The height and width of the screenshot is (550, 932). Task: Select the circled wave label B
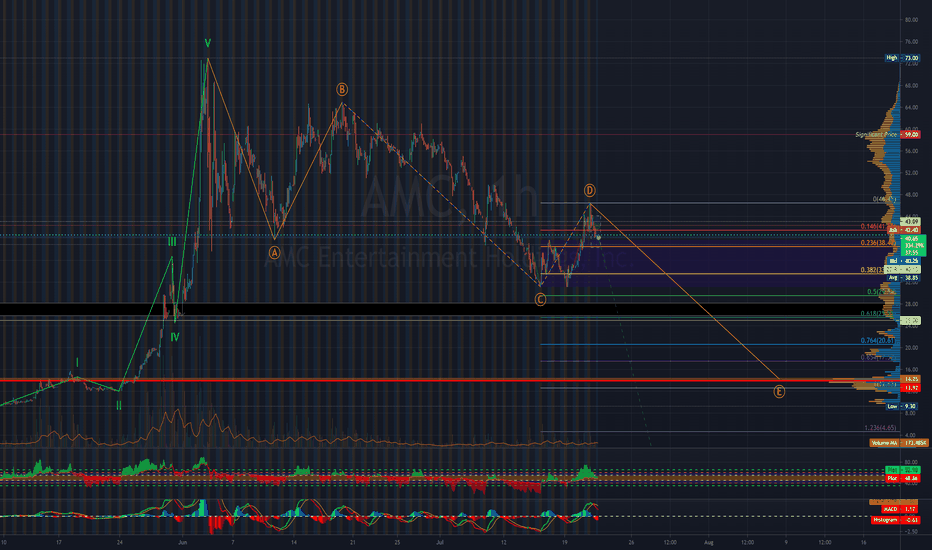click(342, 89)
